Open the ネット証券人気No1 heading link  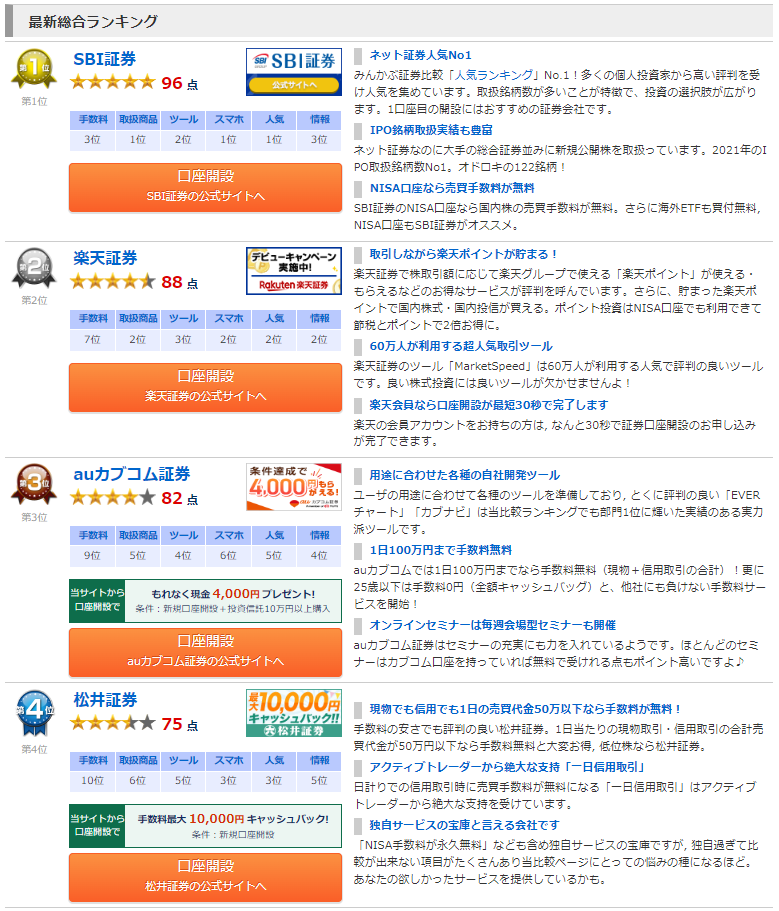point(421,55)
